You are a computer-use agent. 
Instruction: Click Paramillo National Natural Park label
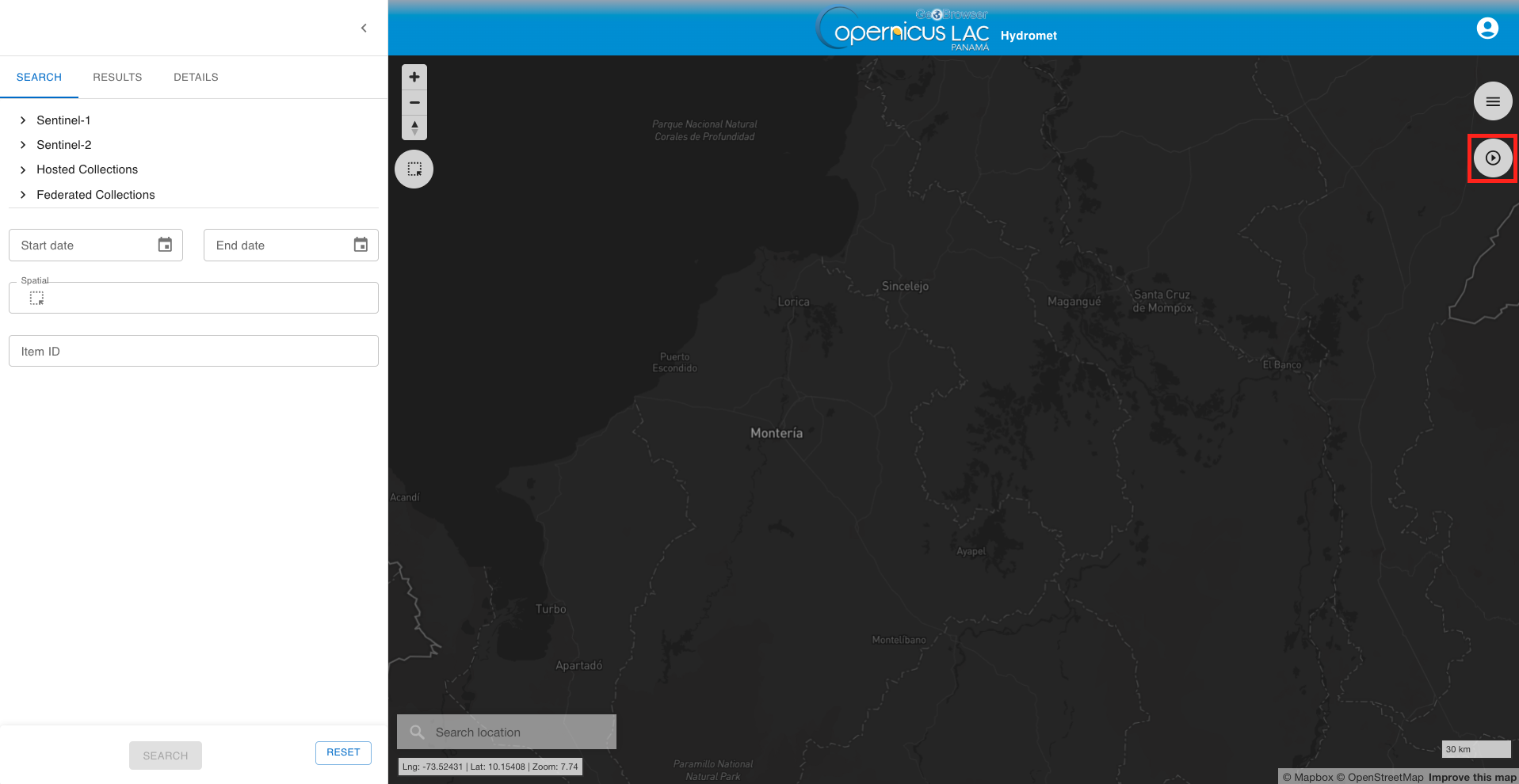click(x=713, y=770)
